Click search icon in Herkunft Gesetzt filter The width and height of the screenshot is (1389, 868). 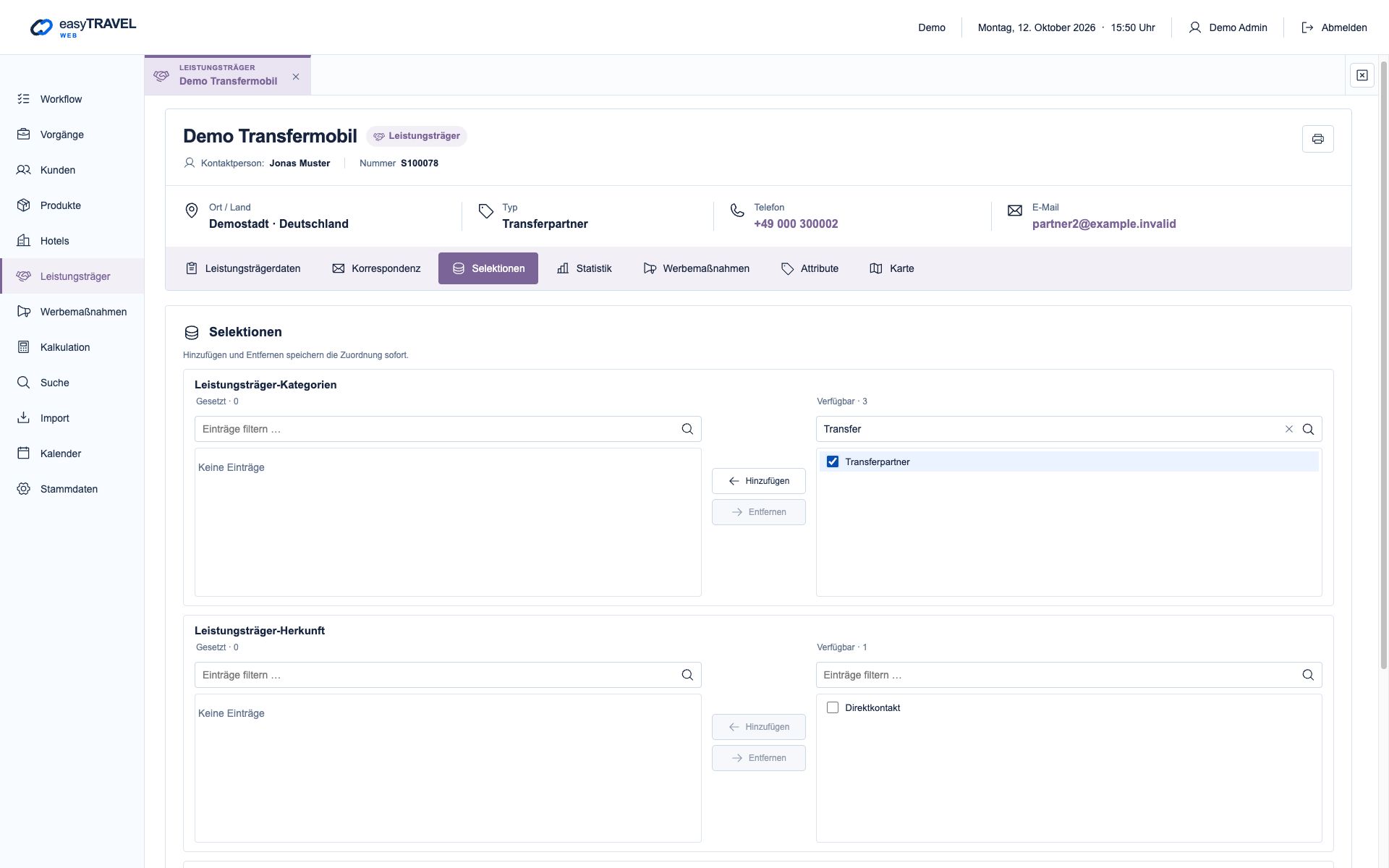pos(687,675)
